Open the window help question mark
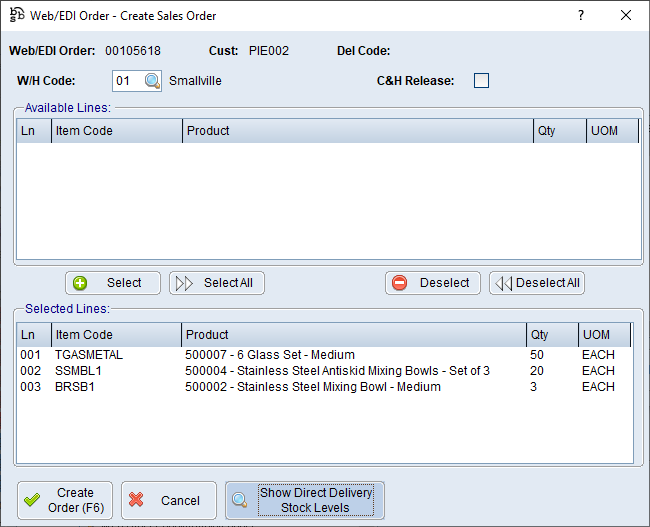 pyautogui.click(x=581, y=16)
